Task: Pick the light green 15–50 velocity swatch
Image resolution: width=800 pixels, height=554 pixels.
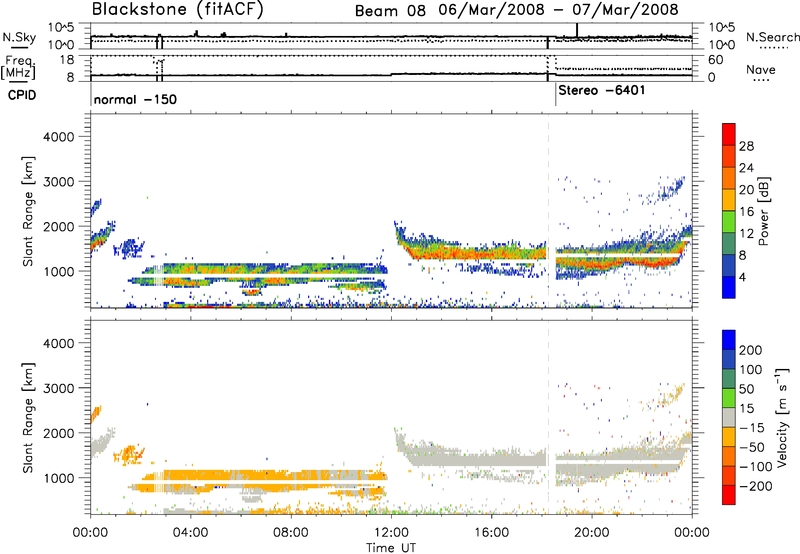Action: tap(729, 398)
